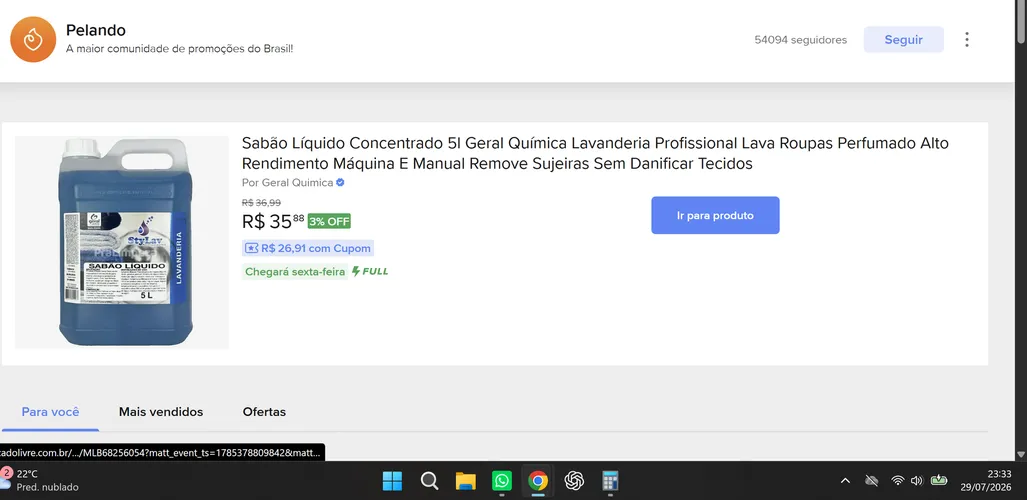Click the Pelando channel name
The width and height of the screenshot is (1027, 500).
96,30
